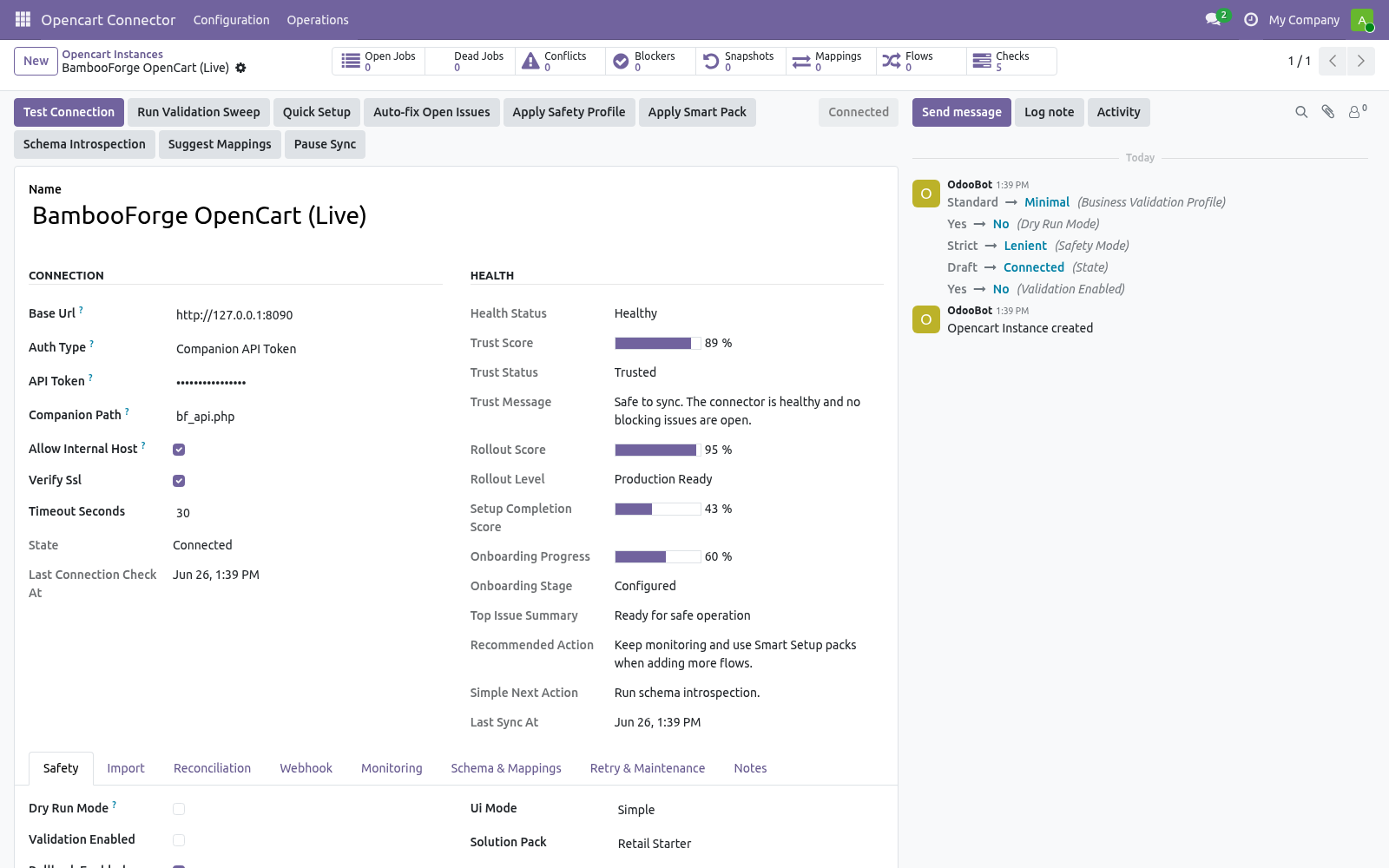Viewport: 1389px width, 868px height.
Task: Edit the Timeout Seconds field
Action: (307, 513)
